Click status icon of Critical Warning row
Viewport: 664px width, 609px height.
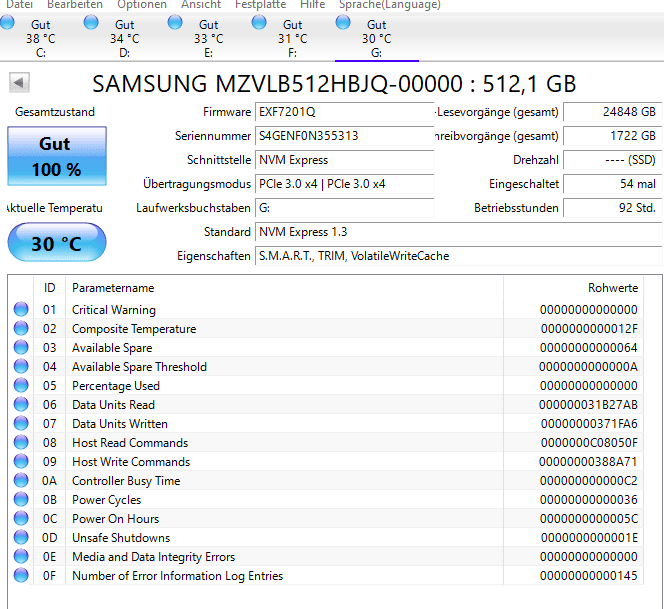tap(21, 309)
